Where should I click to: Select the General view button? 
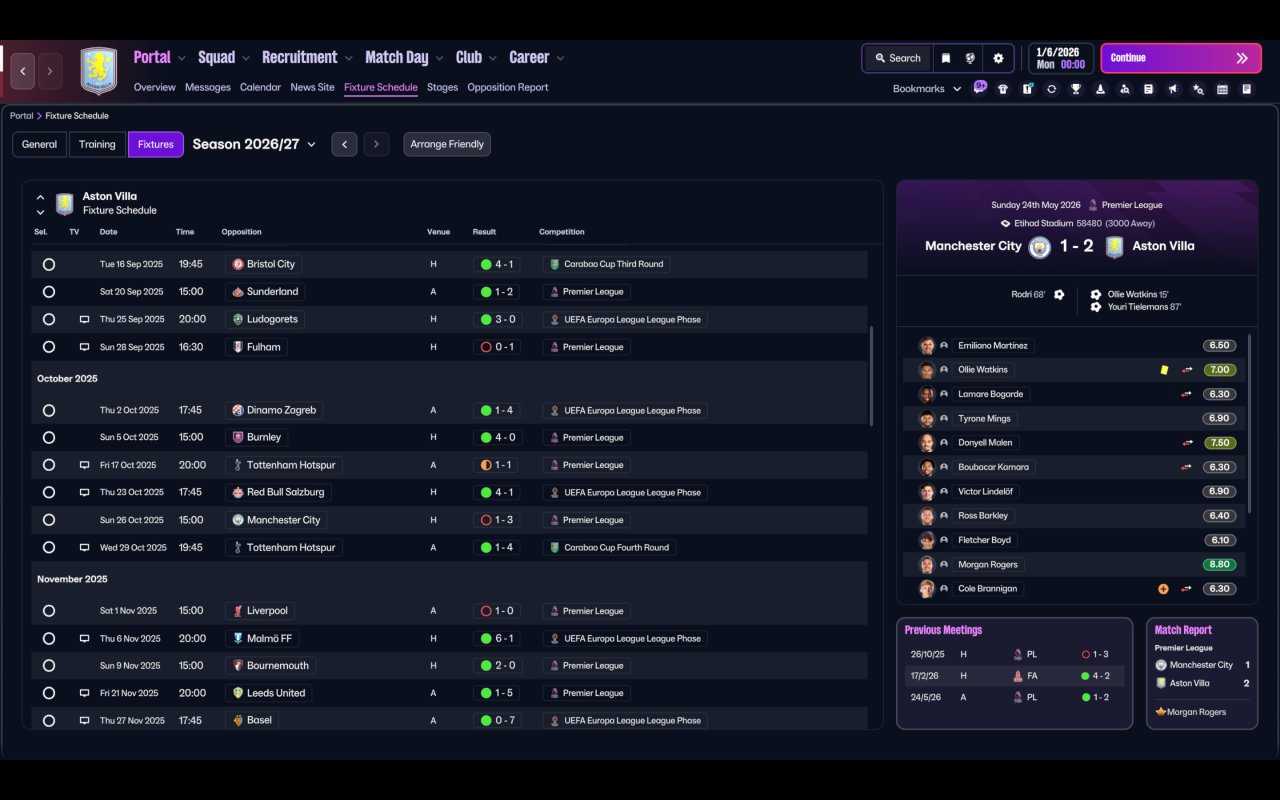[x=39, y=144]
